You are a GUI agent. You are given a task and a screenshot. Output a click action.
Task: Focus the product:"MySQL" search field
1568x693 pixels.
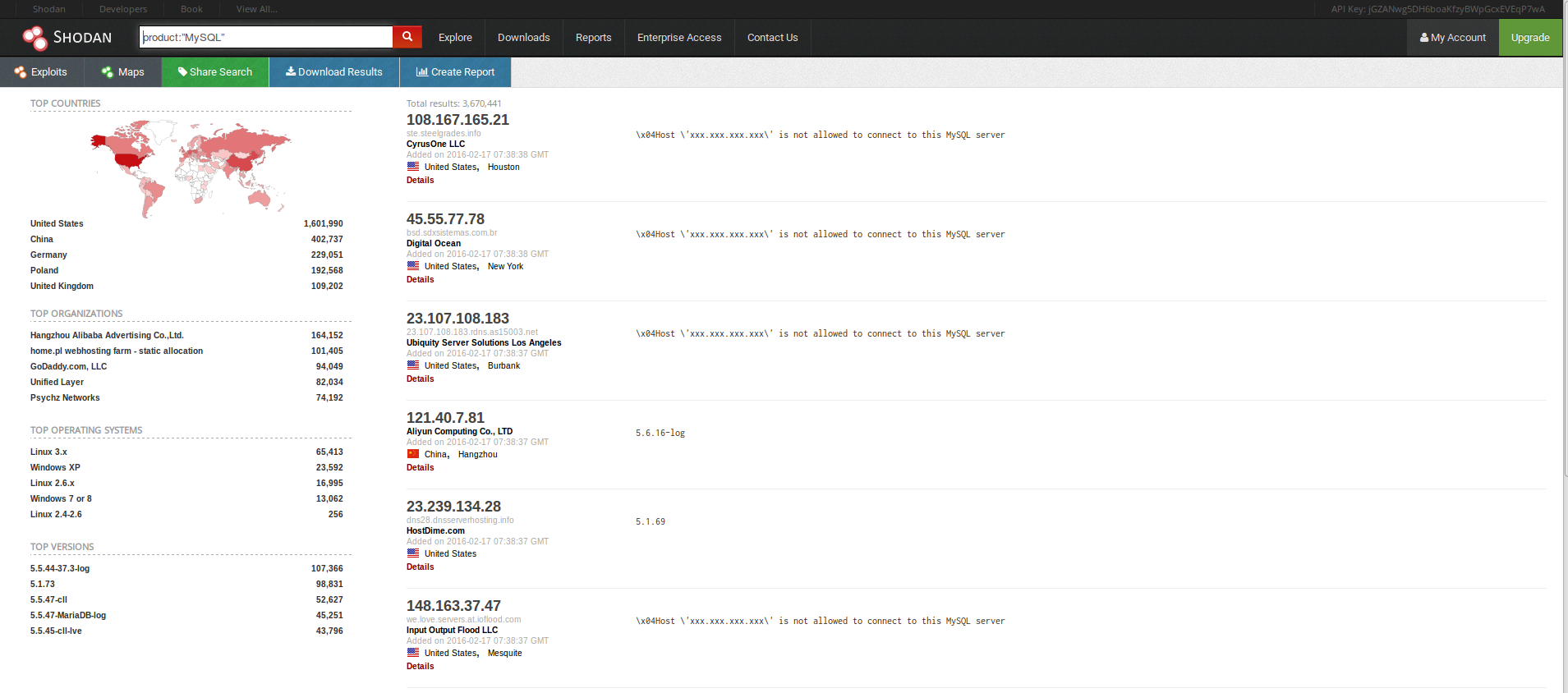266,37
